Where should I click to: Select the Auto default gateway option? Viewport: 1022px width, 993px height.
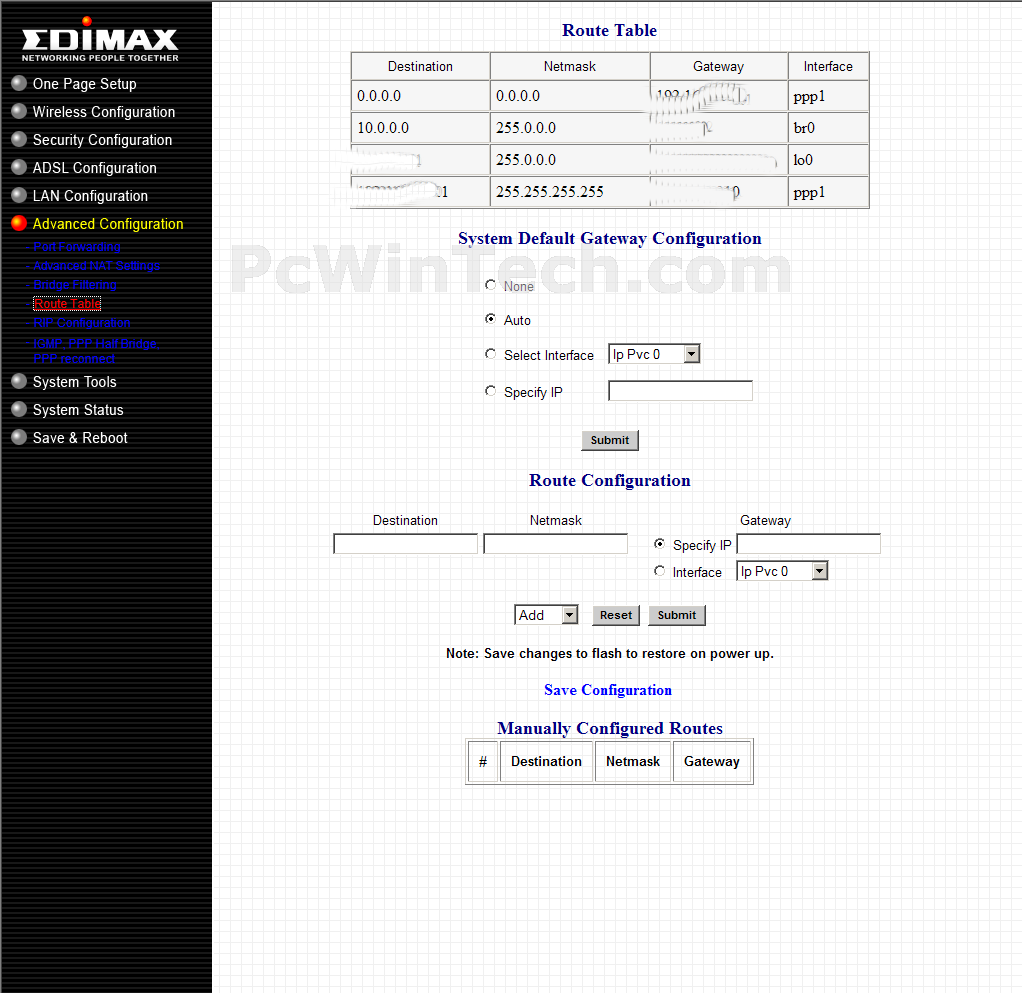pos(491,319)
